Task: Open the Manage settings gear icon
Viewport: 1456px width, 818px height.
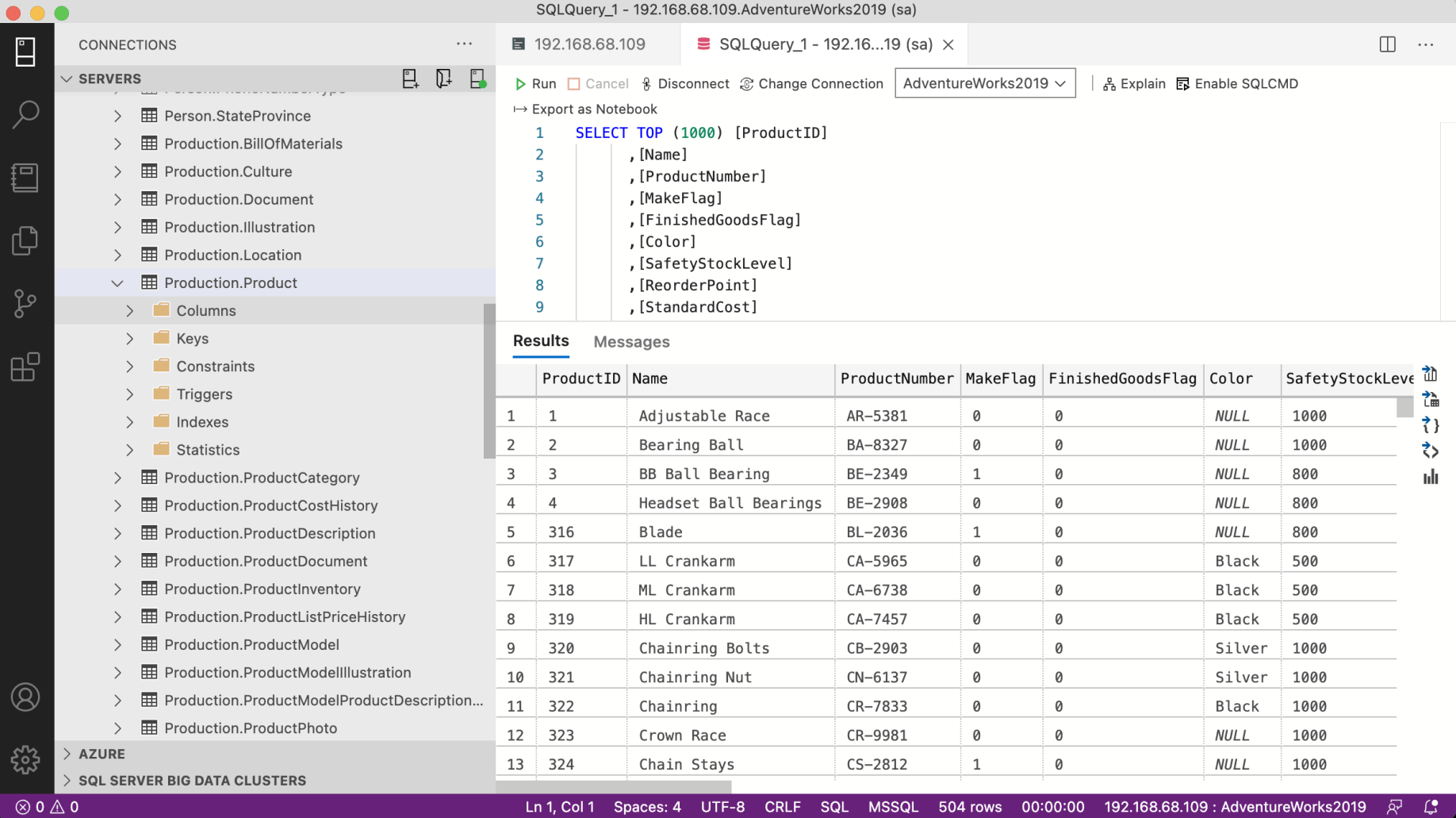Action: tap(25, 759)
